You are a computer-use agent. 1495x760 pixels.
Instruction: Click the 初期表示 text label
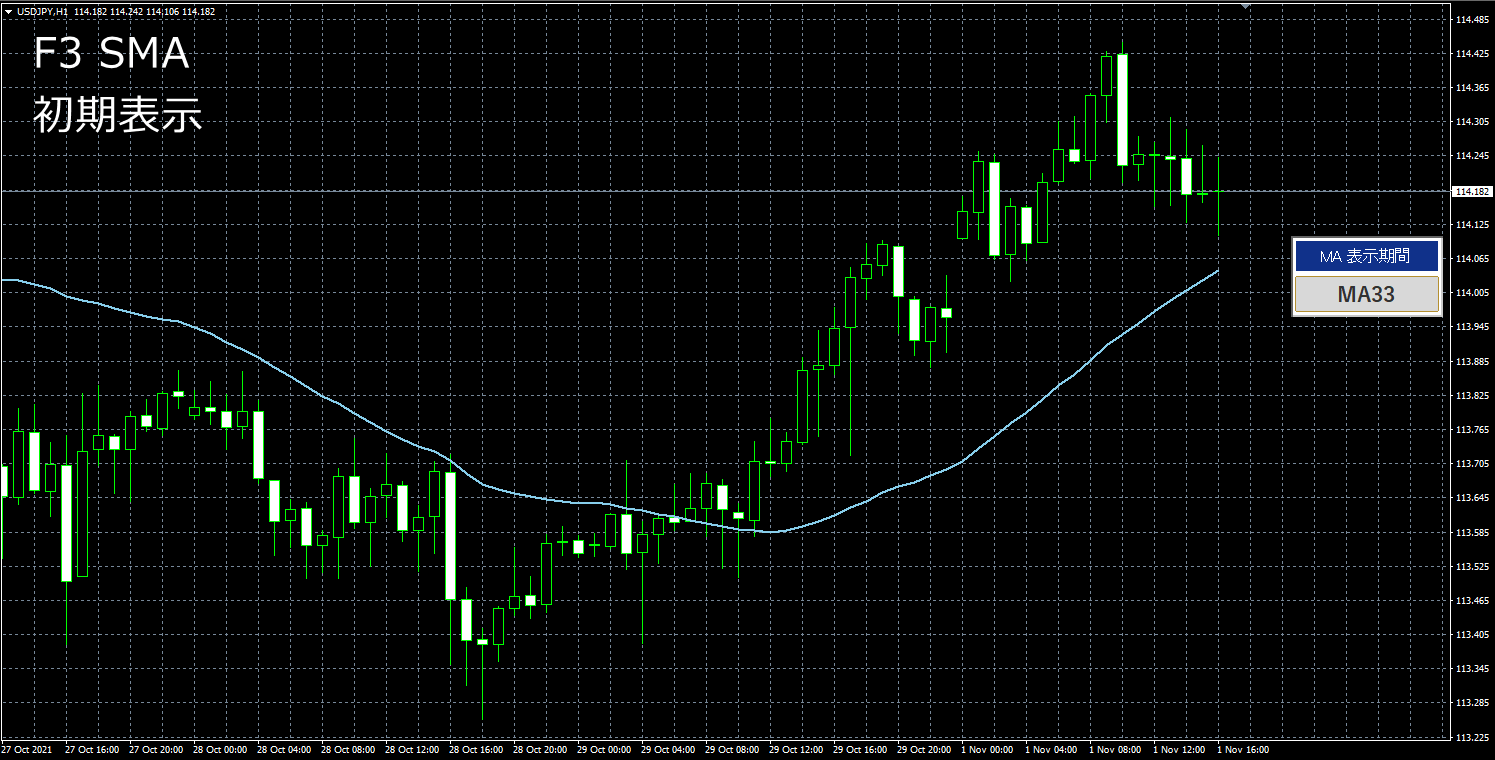118,116
